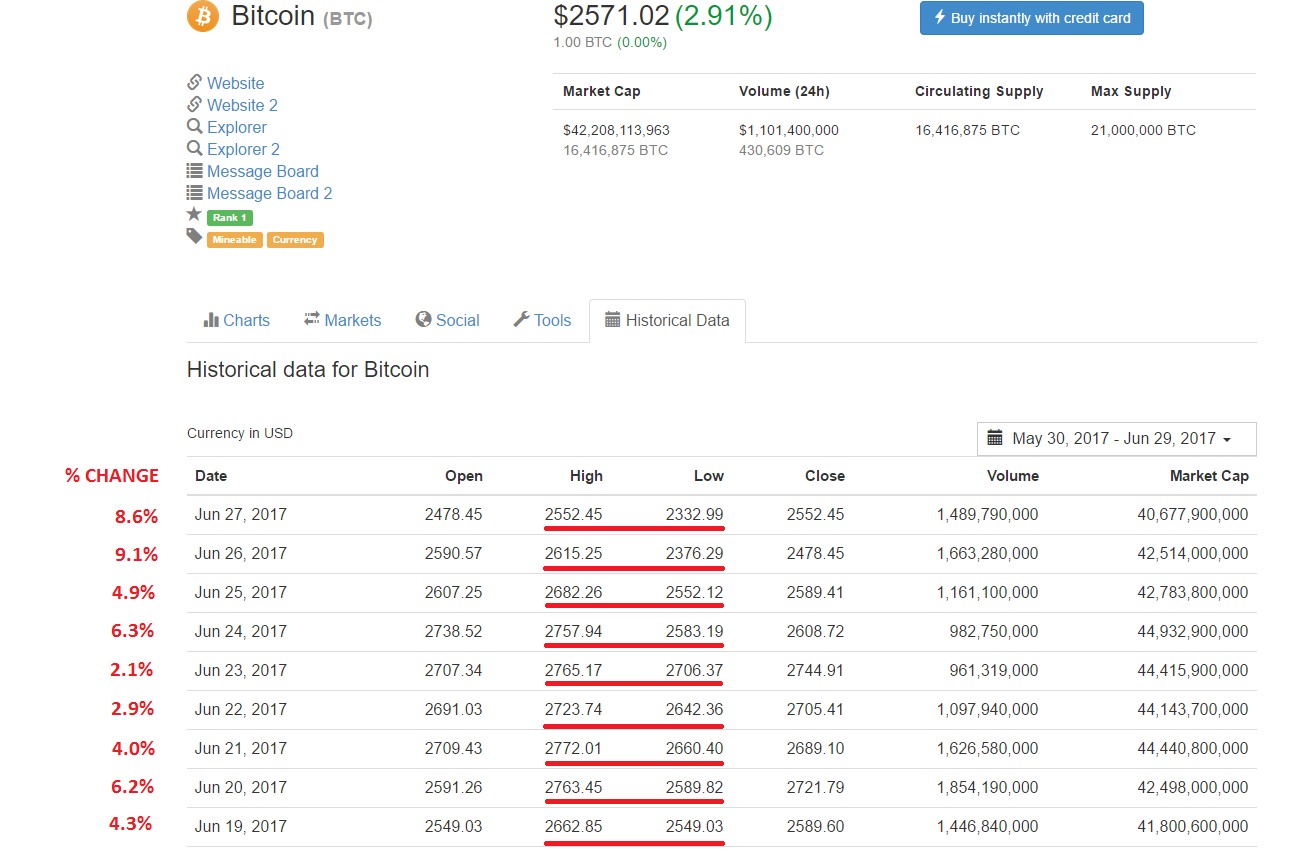Screen dimensions: 1303x849
Task: Click the "Jun 23, 2017" date cell
Action: pyautogui.click(x=241, y=670)
